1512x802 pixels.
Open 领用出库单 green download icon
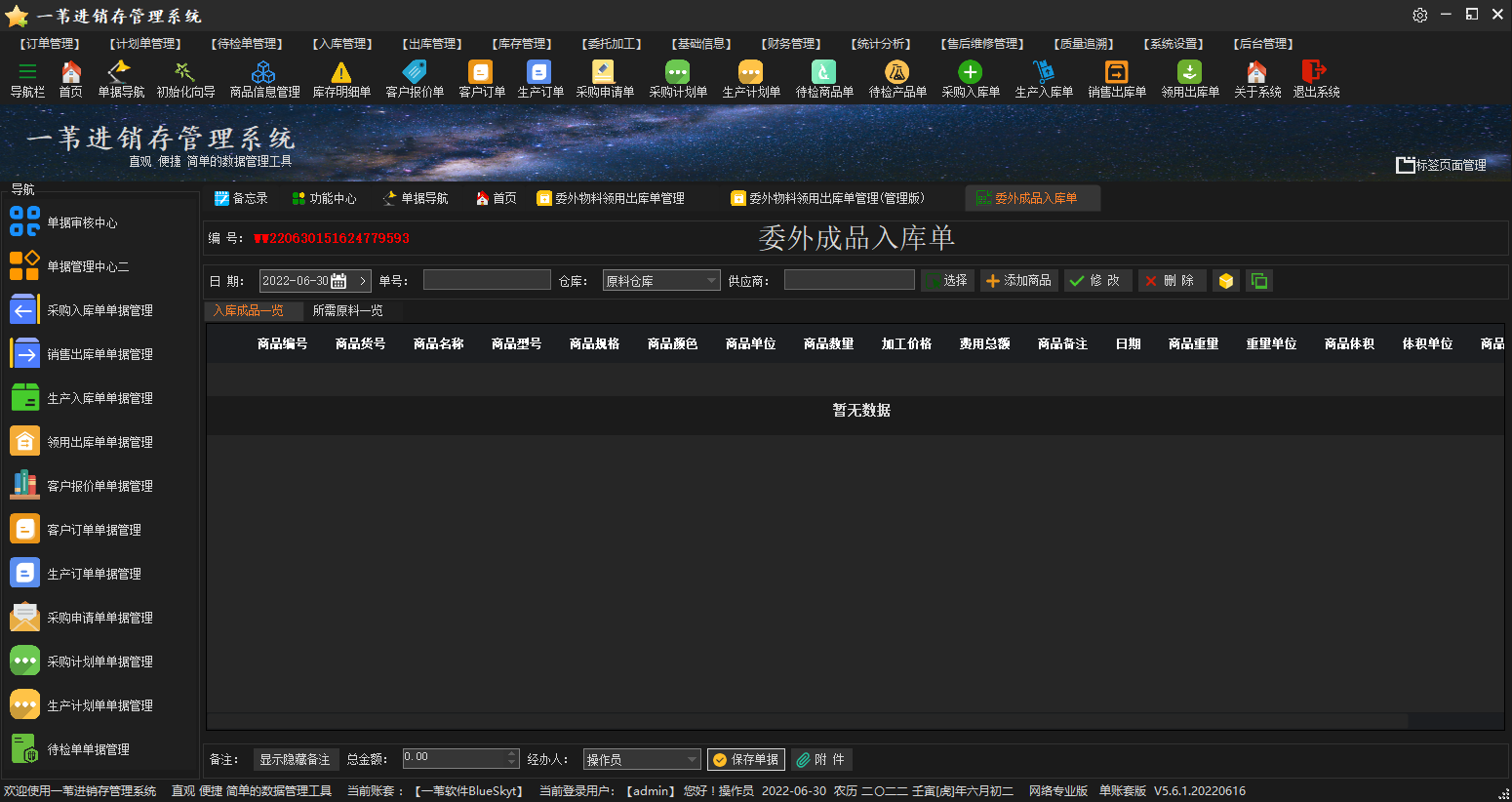coord(1189,71)
